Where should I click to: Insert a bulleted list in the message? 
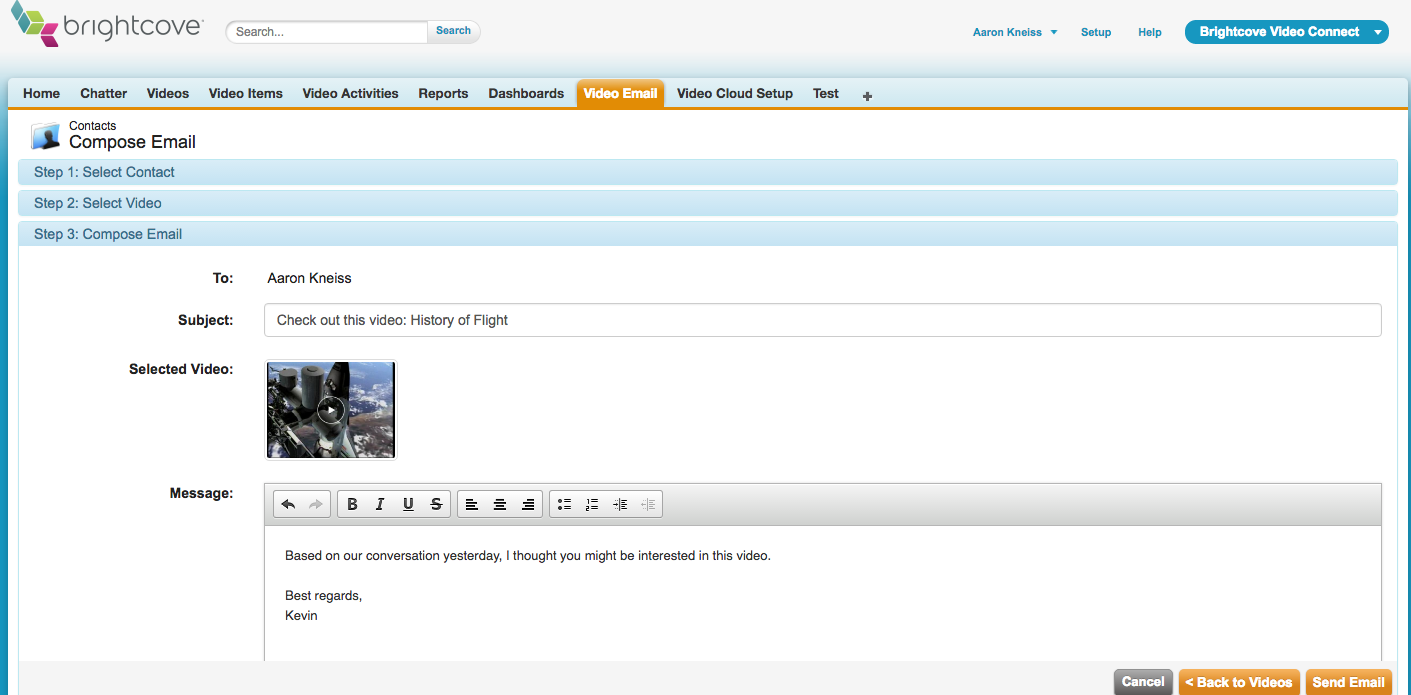point(564,505)
